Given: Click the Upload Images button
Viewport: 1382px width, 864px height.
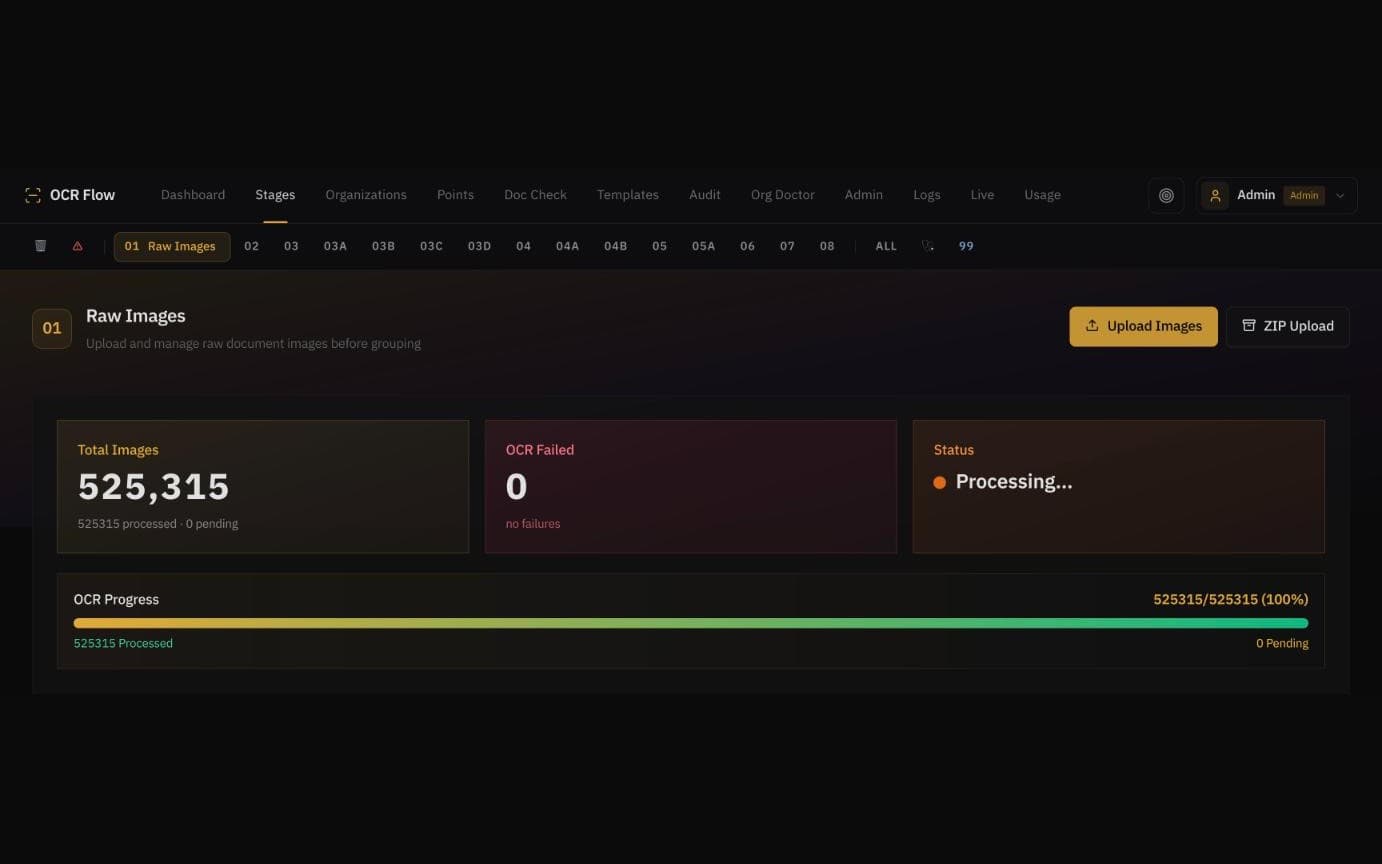Looking at the screenshot, I should coord(1143,326).
